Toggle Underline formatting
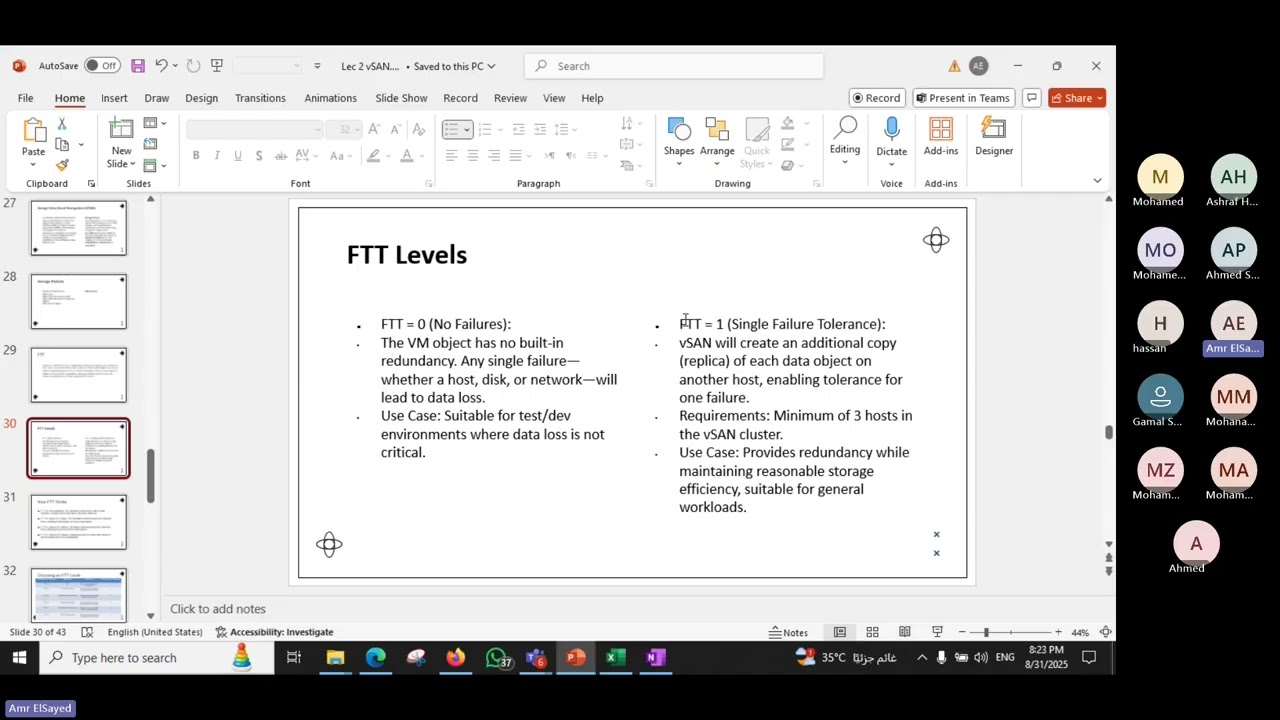1280x720 pixels. point(238,156)
